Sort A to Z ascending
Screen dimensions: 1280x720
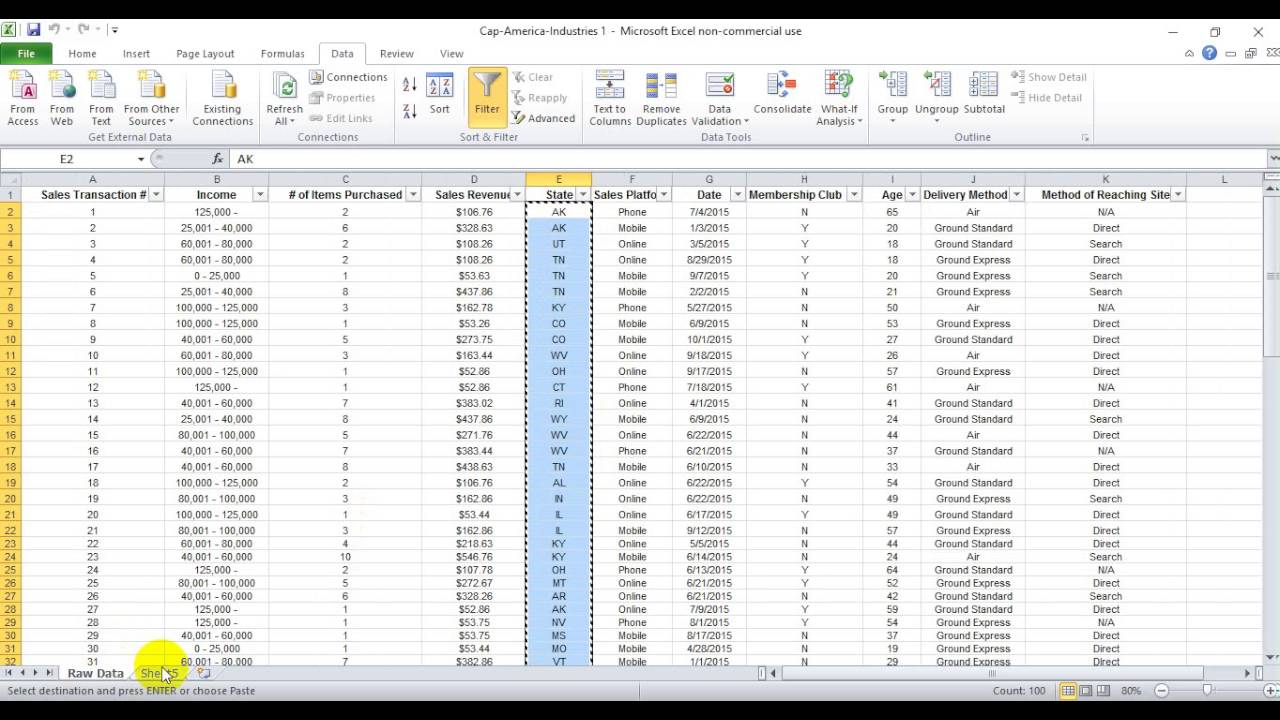410,85
